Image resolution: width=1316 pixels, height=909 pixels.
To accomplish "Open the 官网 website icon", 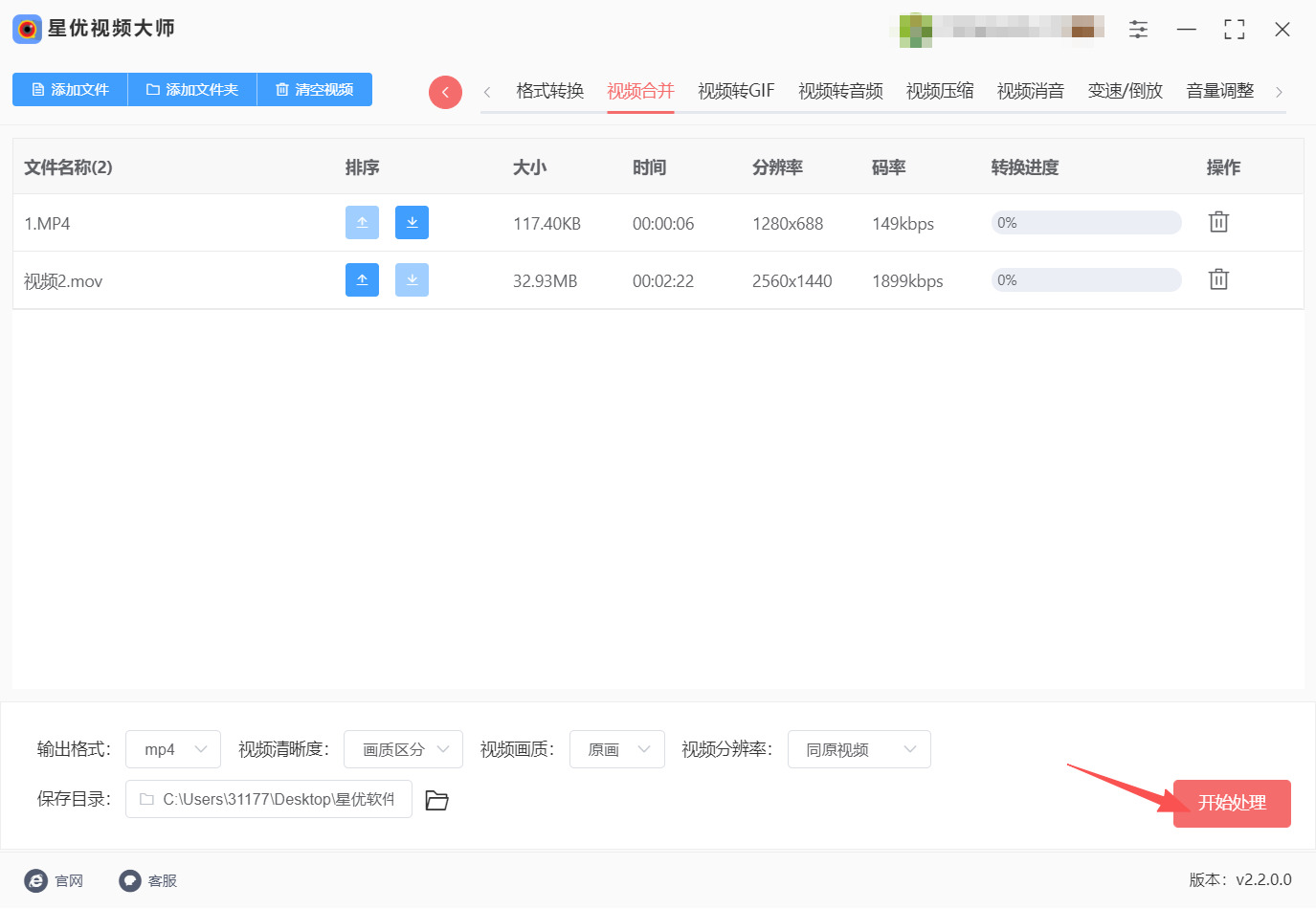I will pos(36,880).
